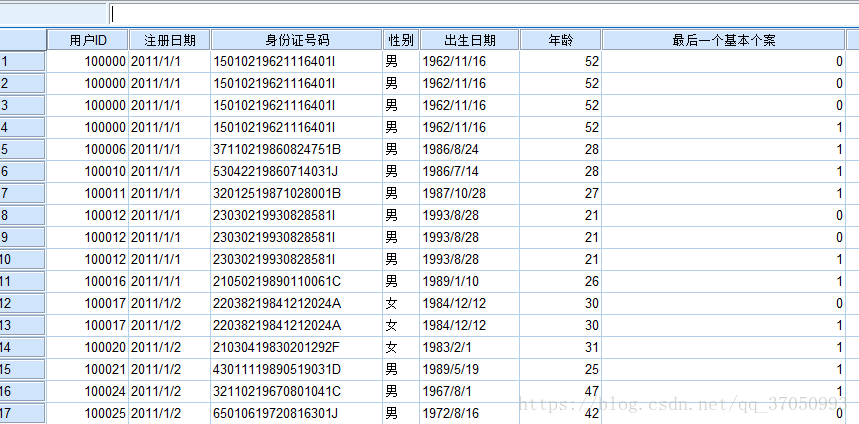Click age cell 42

coord(560,414)
